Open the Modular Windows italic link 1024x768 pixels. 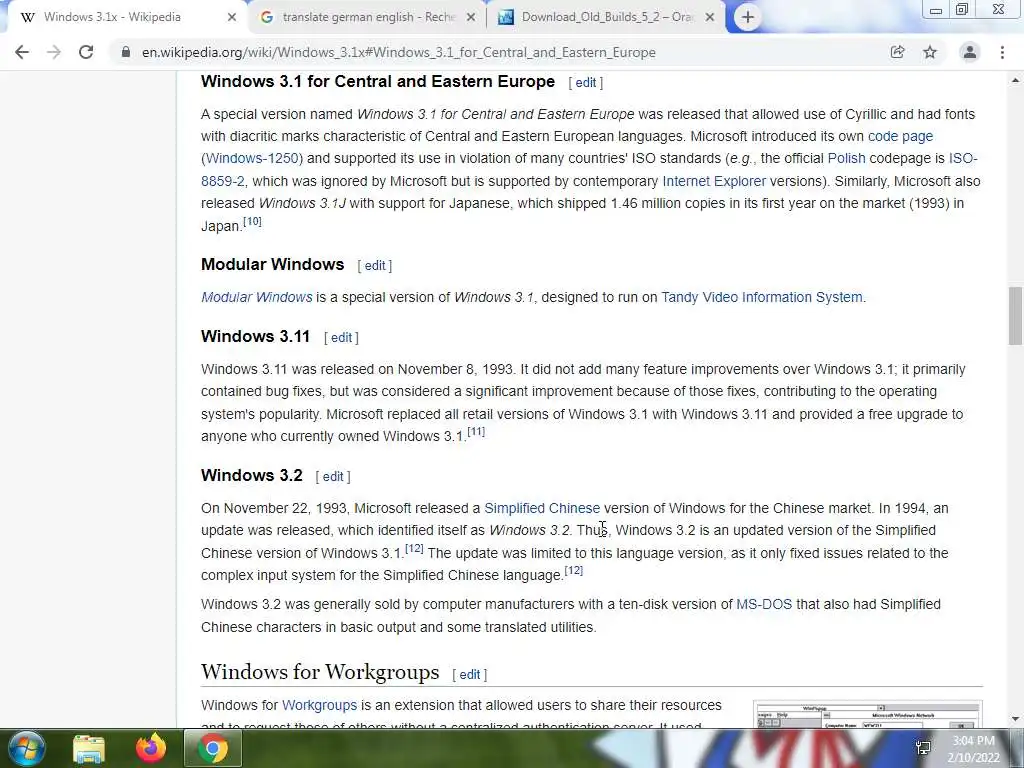[x=257, y=297]
